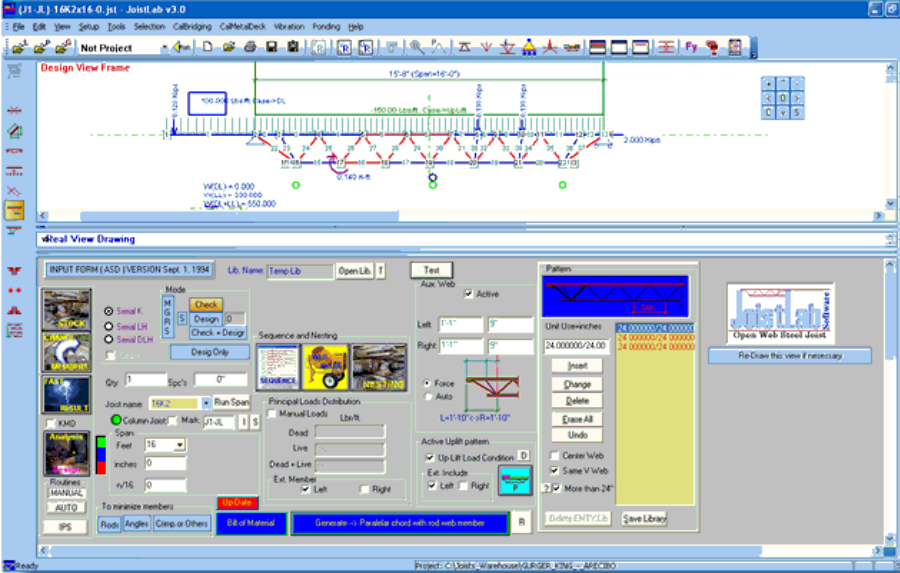Click the yellow back arrow Run icon
Screen dimensions: 900x573
[x=182, y=47]
